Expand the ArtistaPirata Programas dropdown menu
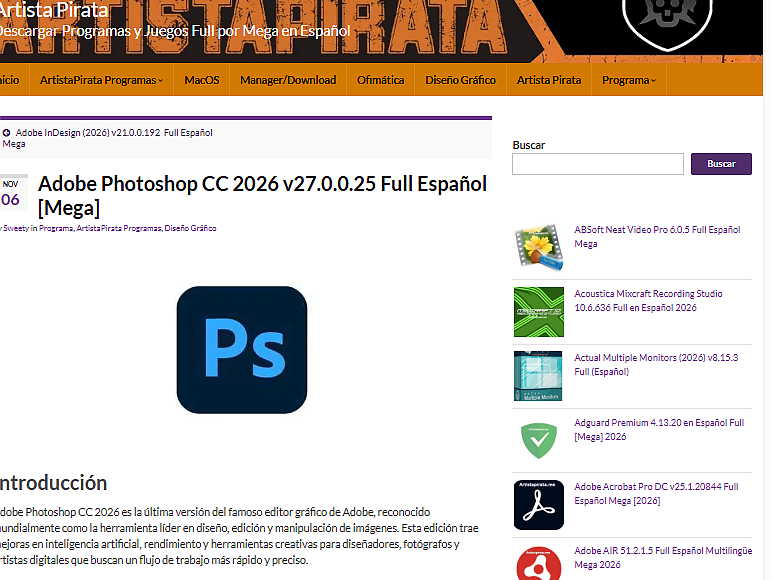This screenshot has width=771, height=580. click(101, 80)
